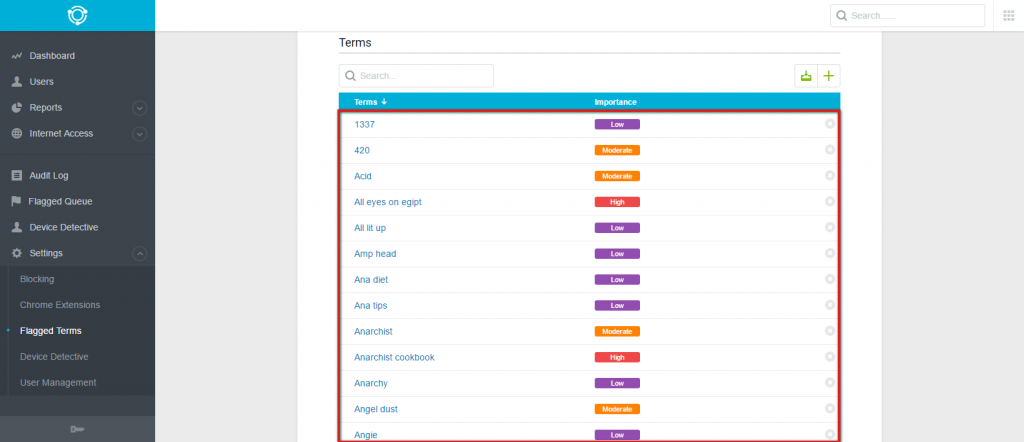
Task: Remove the Anarchist term row
Action: coord(829,331)
